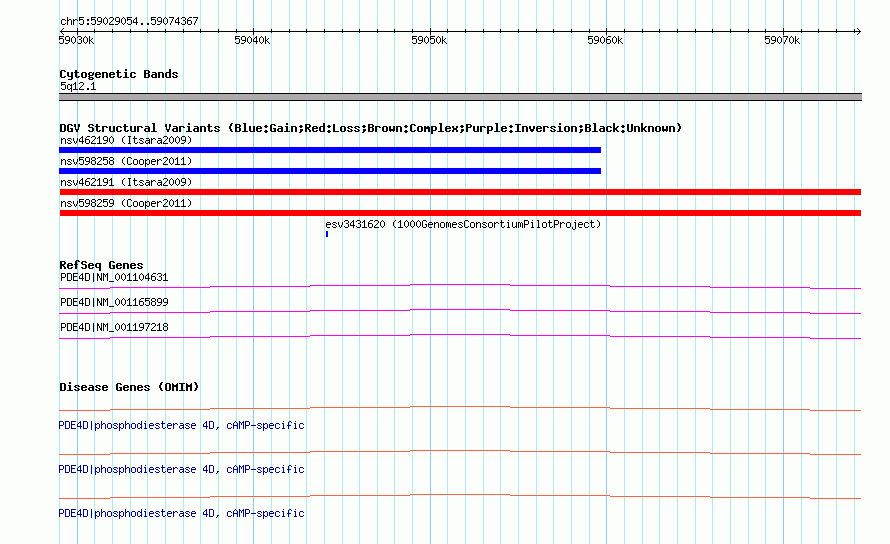The height and width of the screenshot is (544, 890).
Task: Click the blue nsv462190 gain variant bar
Action: tap(330, 150)
